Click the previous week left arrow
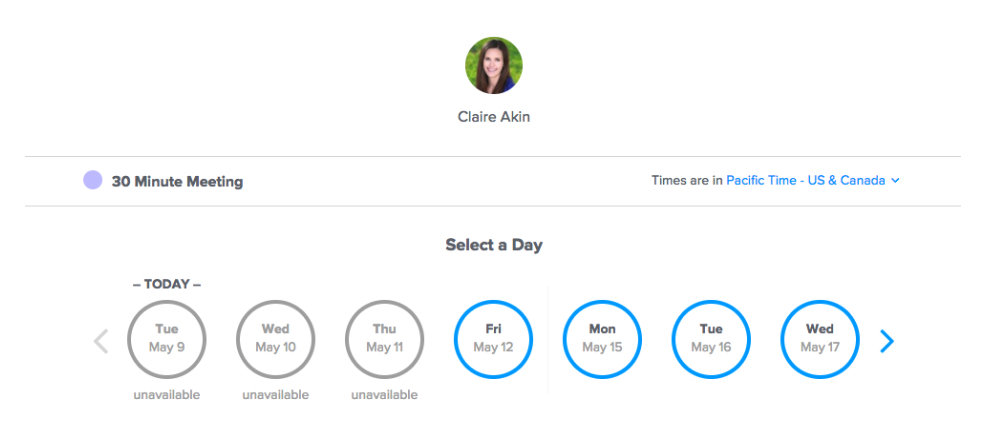This screenshot has height=436, width=989. coord(101,341)
